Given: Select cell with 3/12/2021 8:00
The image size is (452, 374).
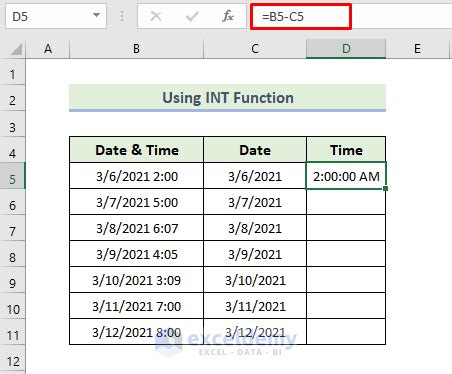Looking at the screenshot, I should tap(137, 332).
